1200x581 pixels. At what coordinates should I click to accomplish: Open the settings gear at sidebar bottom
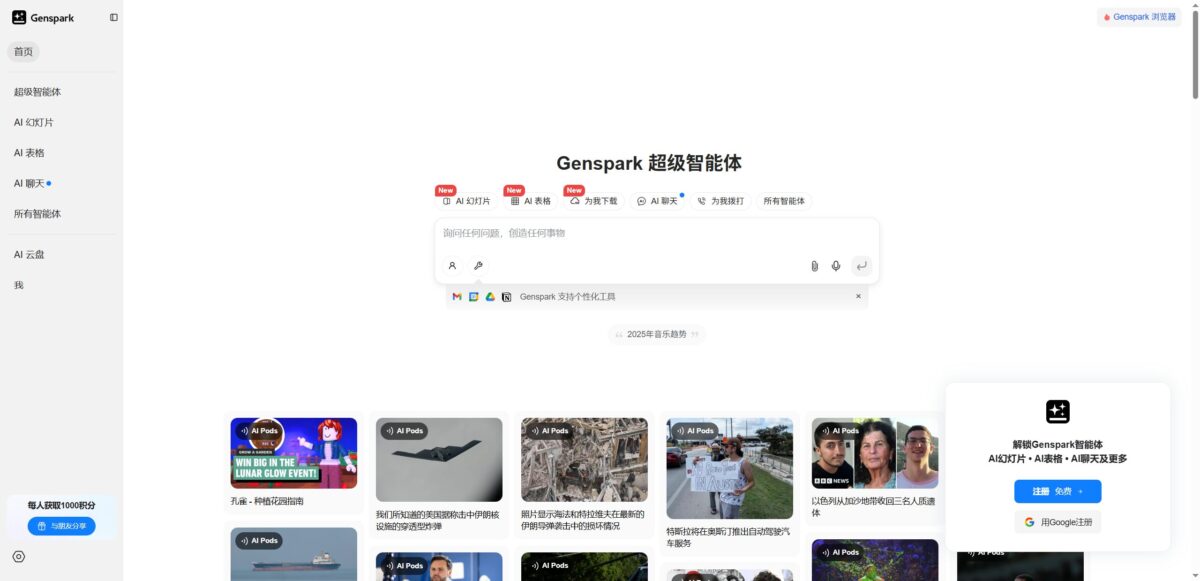coord(19,557)
